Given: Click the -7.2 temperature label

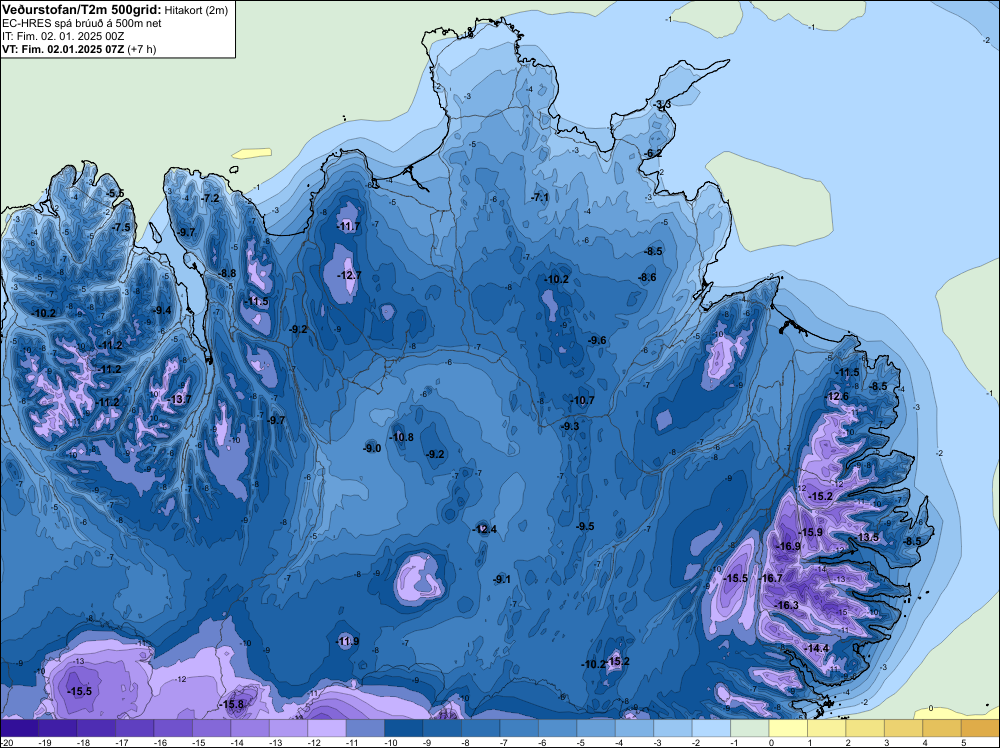Looking at the screenshot, I should click(x=210, y=198).
